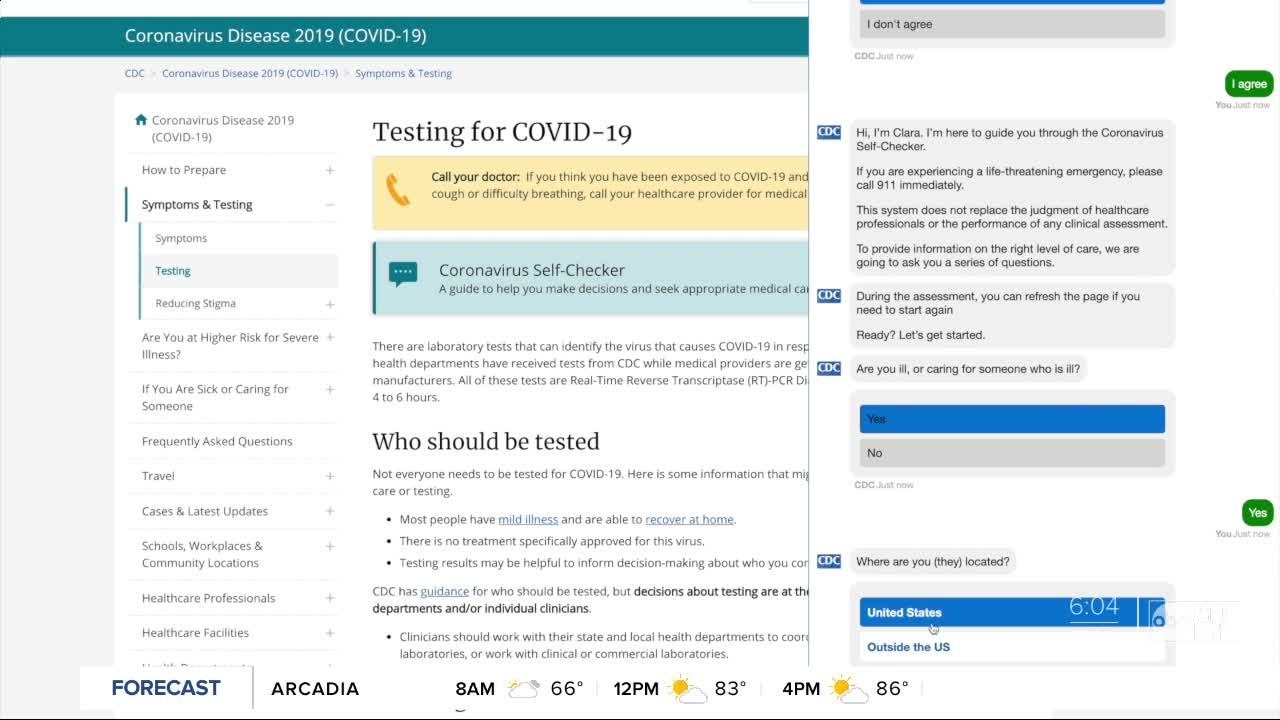Expand Schools, Workplaces & Community Locations section

330,547
